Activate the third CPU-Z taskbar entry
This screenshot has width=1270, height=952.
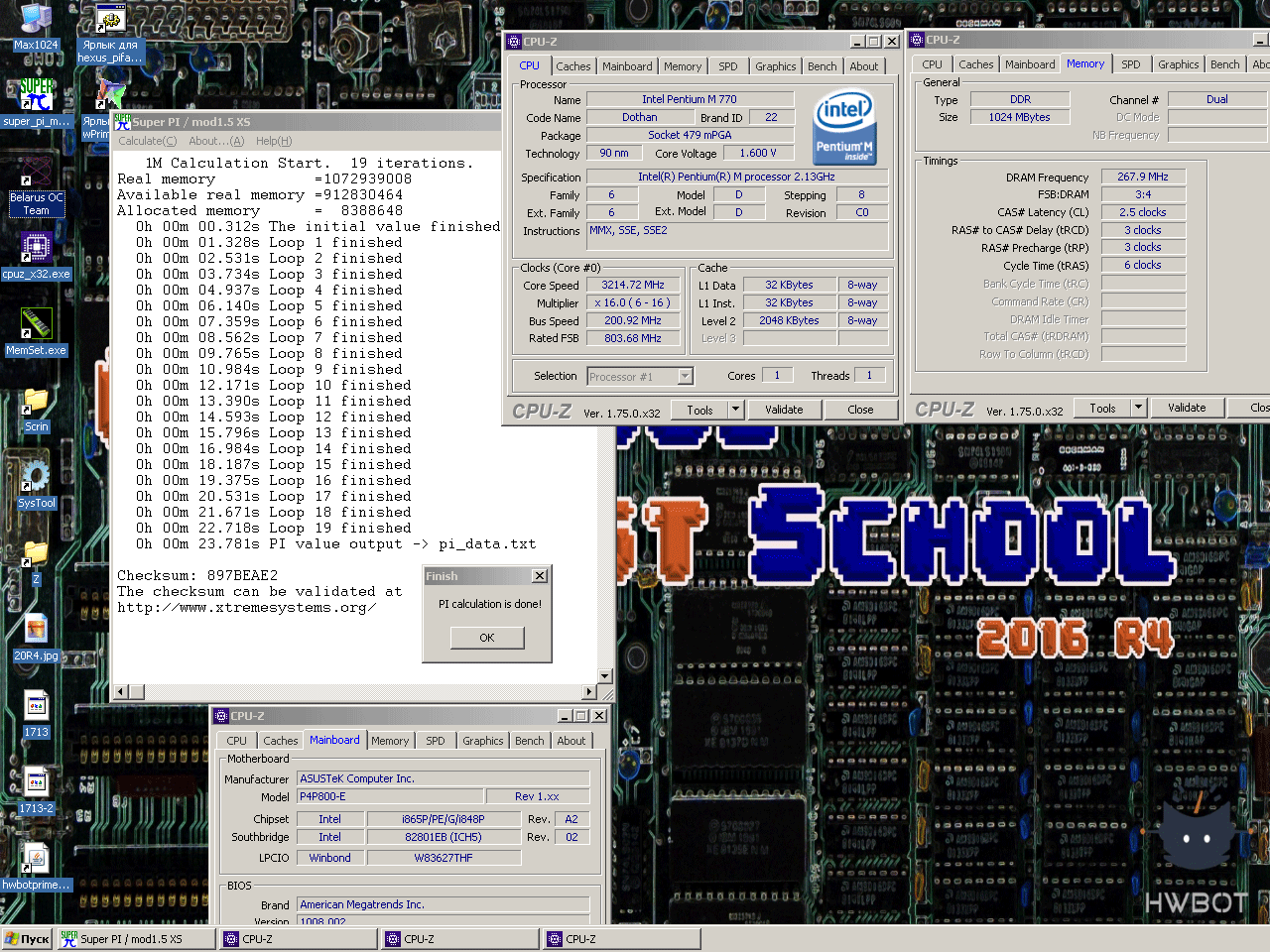coord(621,939)
